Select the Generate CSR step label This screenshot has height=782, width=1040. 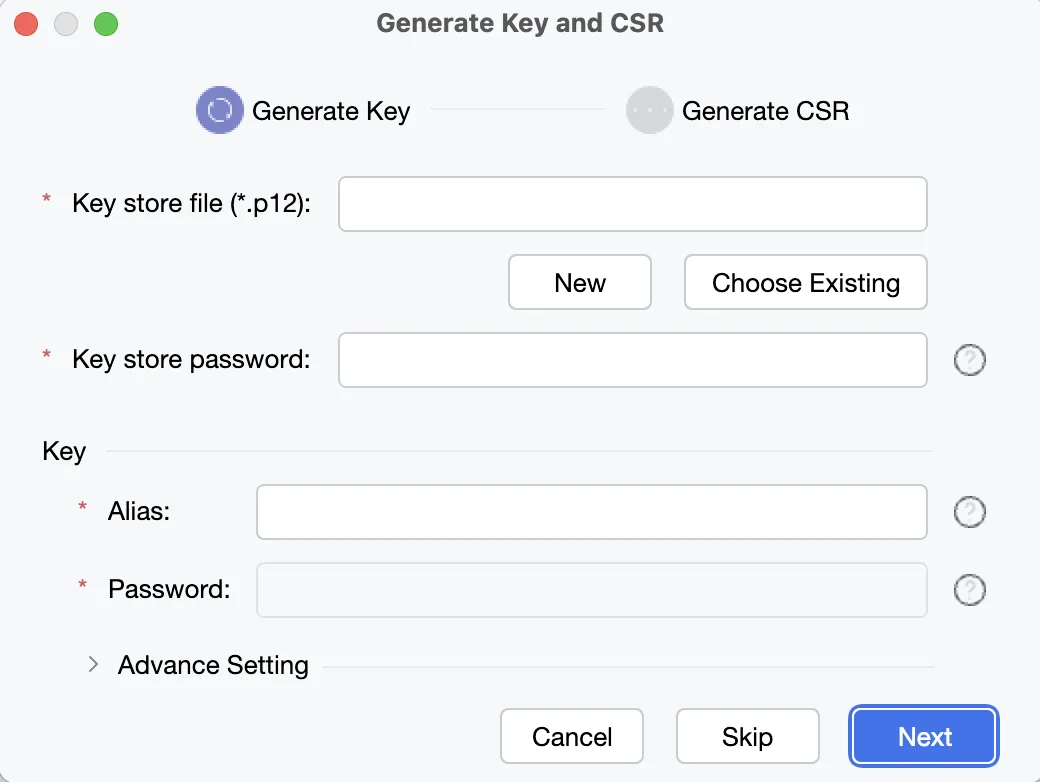point(765,111)
